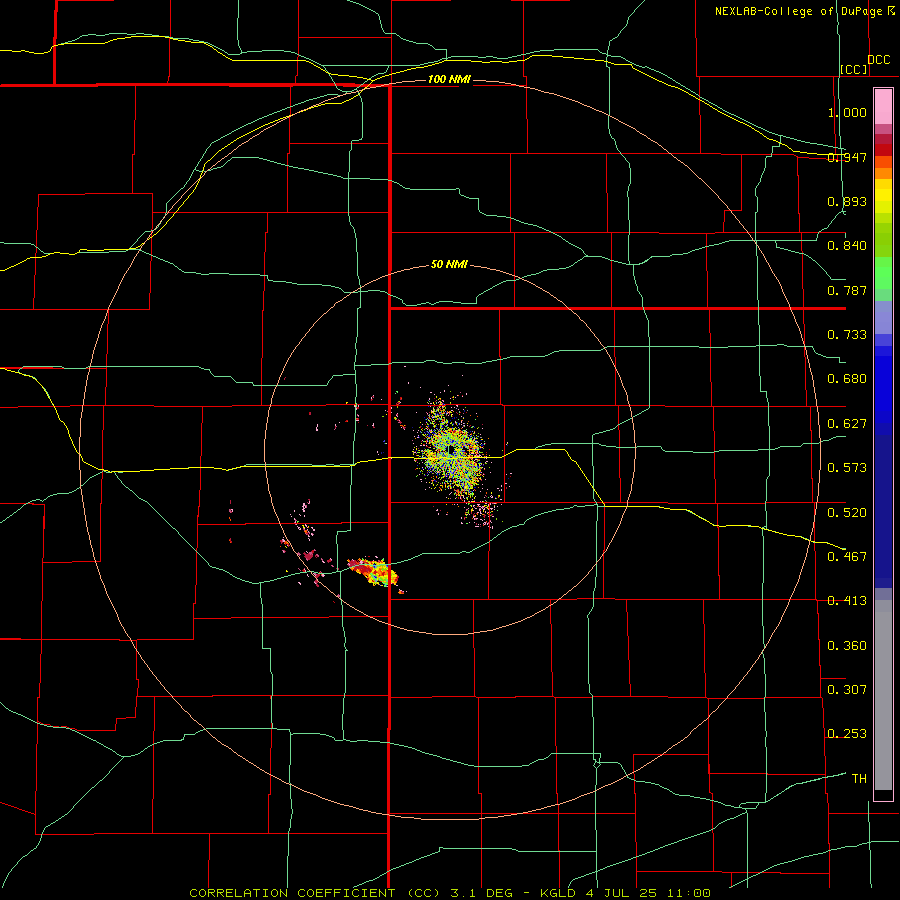
Task: Click the 1.000 value on the color scale
Action: pos(847,112)
